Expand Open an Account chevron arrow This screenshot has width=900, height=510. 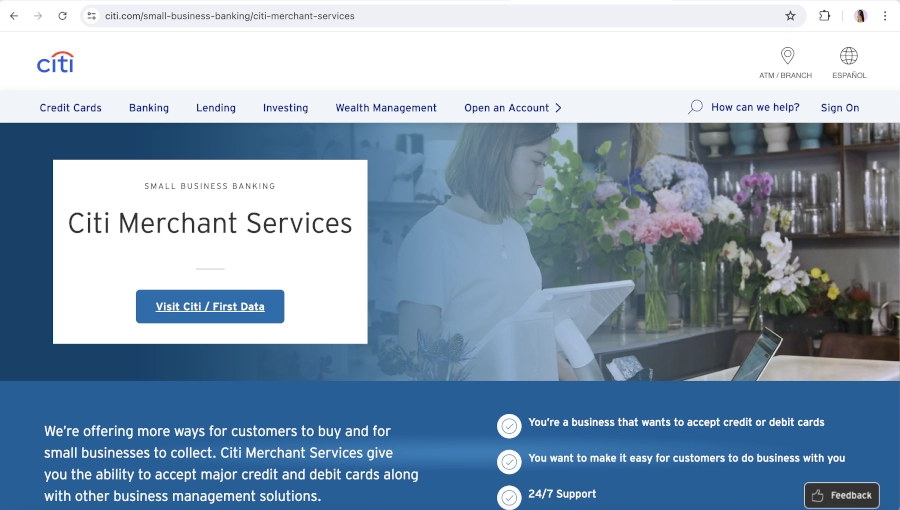tap(558, 108)
